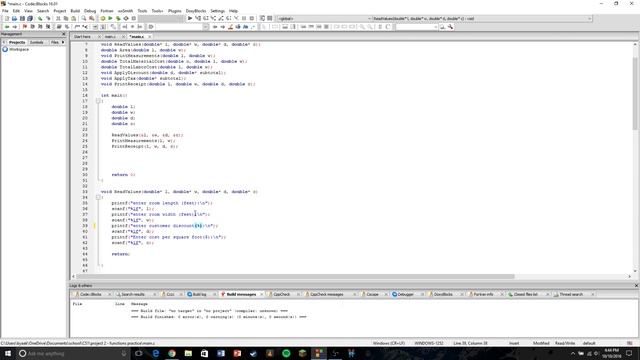Image resolution: width=640 pixels, height=360 pixels.
Task: Click line 39 bookmark margin marker
Action: (x=95, y=225)
